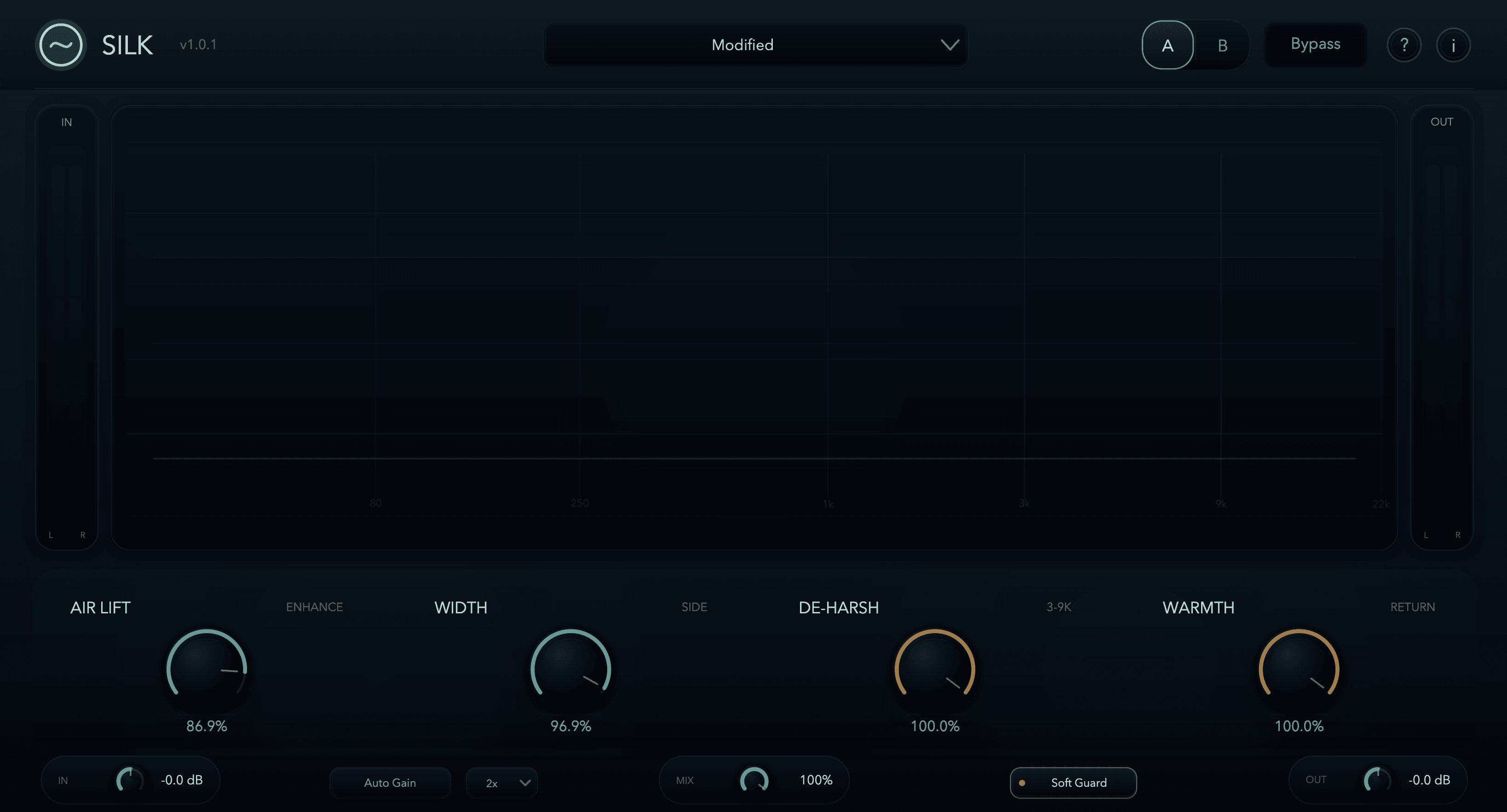Open the info icon
The height and width of the screenshot is (812, 1507).
pos(1453,45)
